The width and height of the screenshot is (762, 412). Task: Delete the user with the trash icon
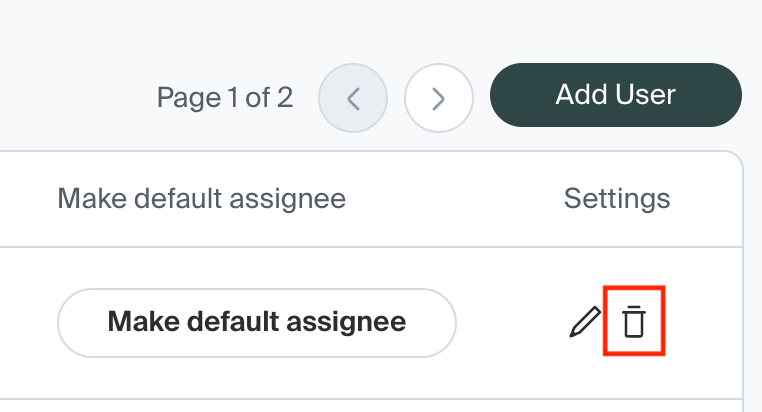click(x=634, y=322)
